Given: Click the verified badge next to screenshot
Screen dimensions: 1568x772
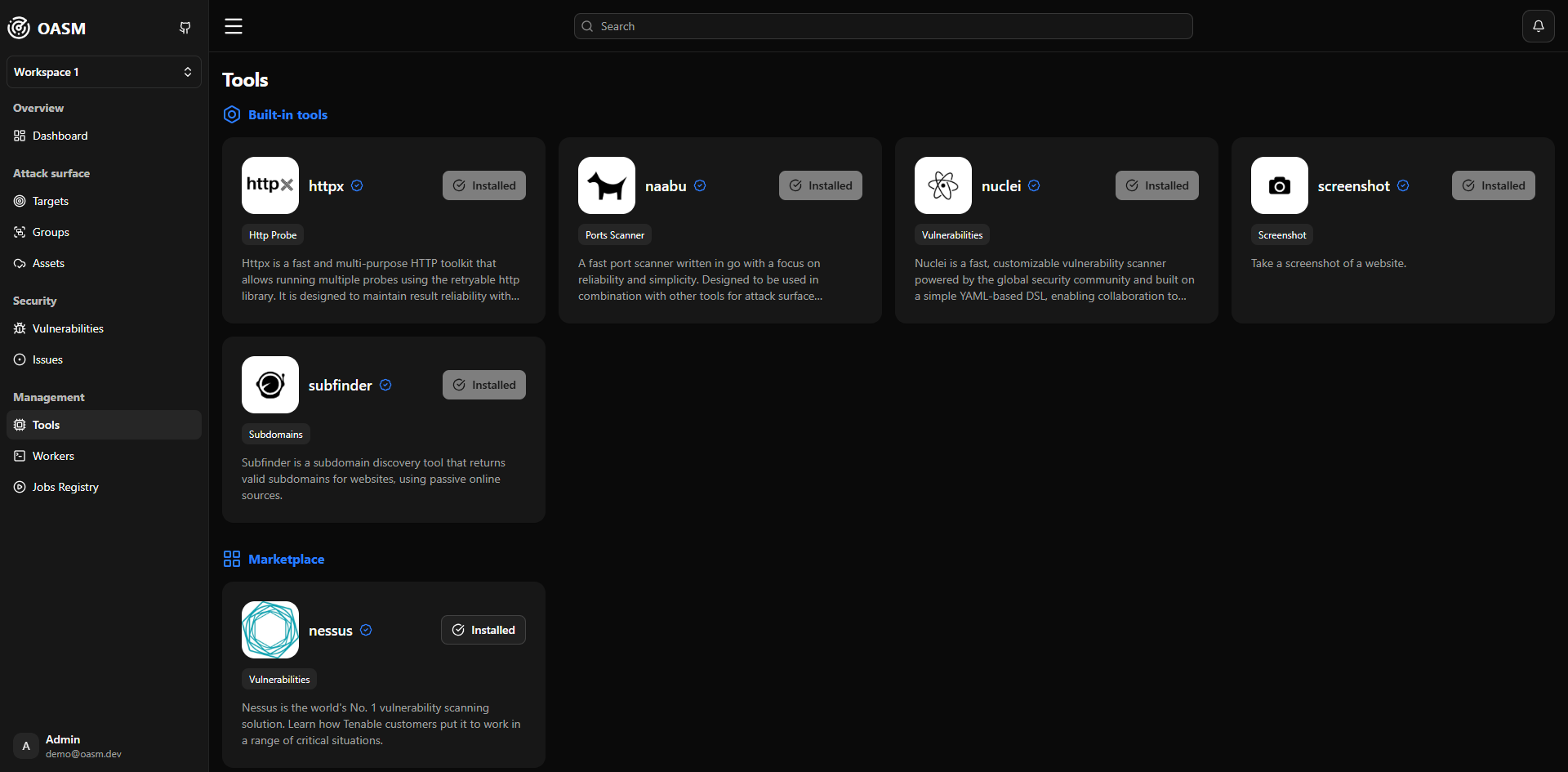Looking at the screenshot, I should click(x=1403, y=185).
